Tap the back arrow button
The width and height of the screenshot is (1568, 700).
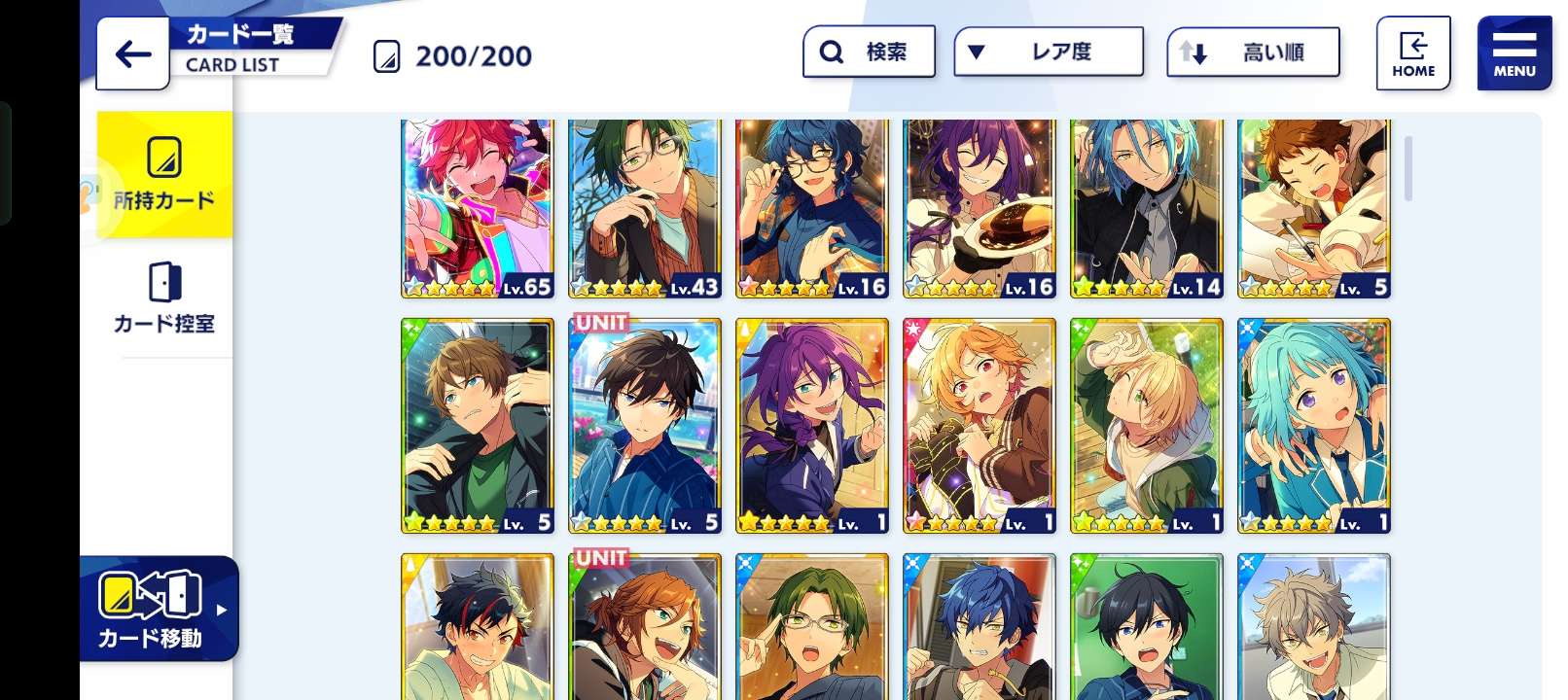click(x=133, y=53)
